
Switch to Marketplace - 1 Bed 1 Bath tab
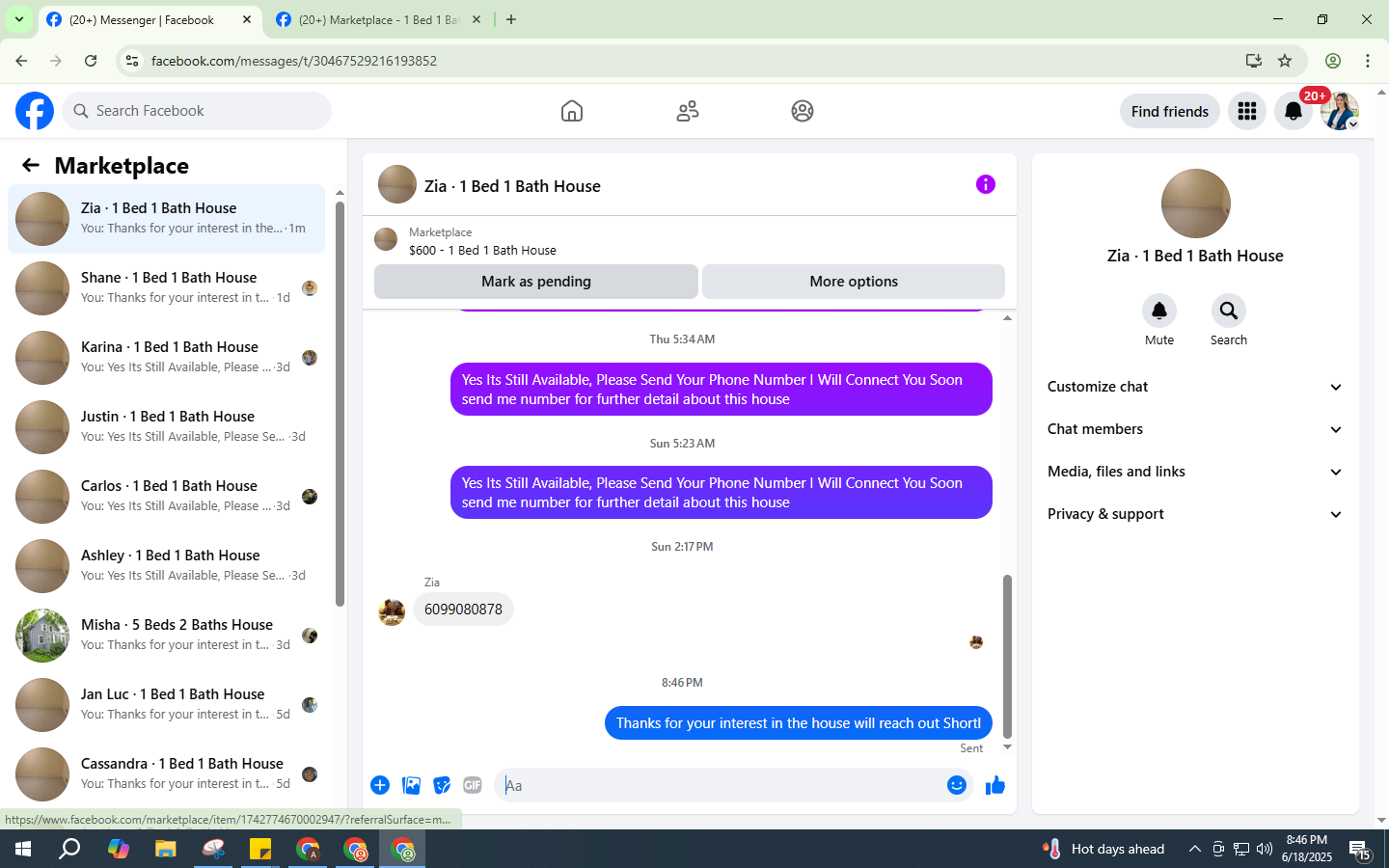point(378,19)
